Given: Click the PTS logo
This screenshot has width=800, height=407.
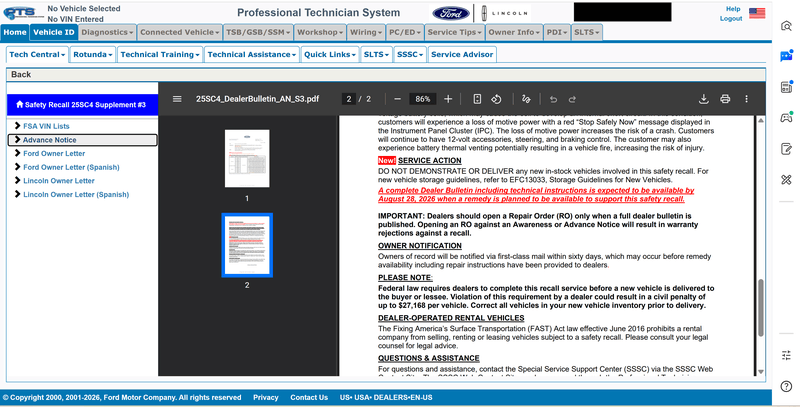Looking at the screenshot, I should [x=22, y=13].
